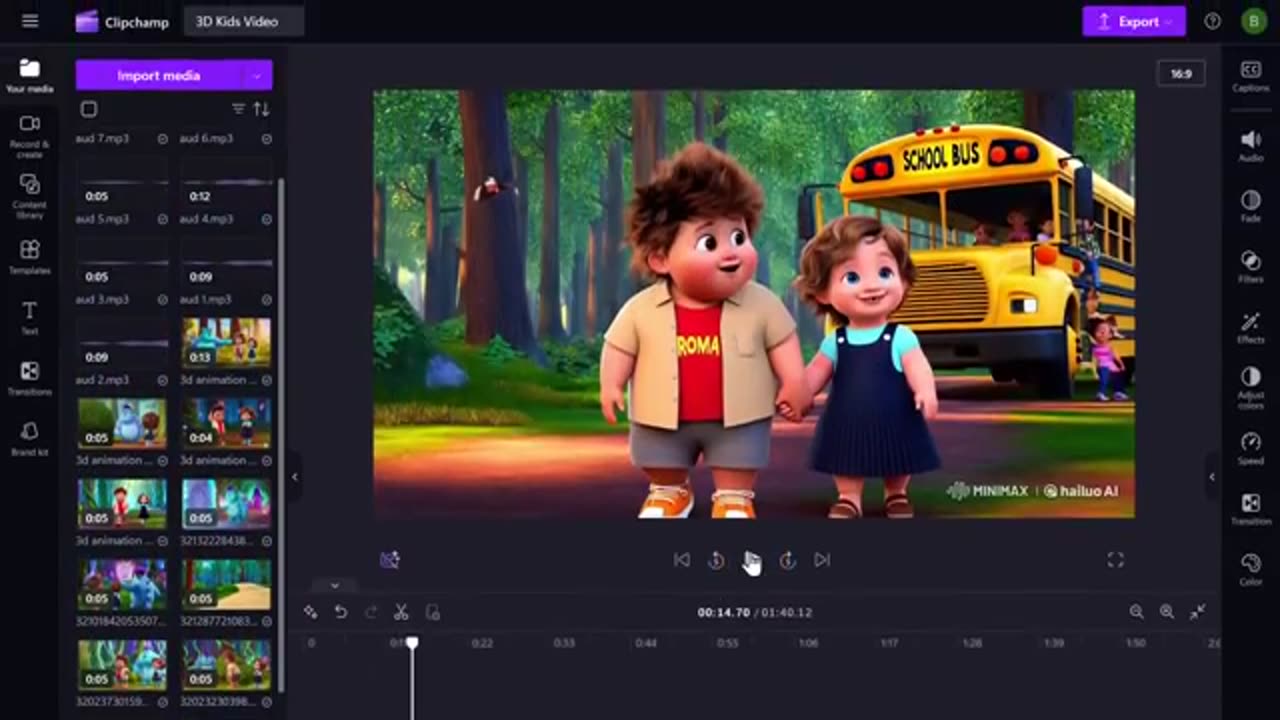
Task: Select the 0:04 3d animation video thumbnail
Action: pos(226,422)
